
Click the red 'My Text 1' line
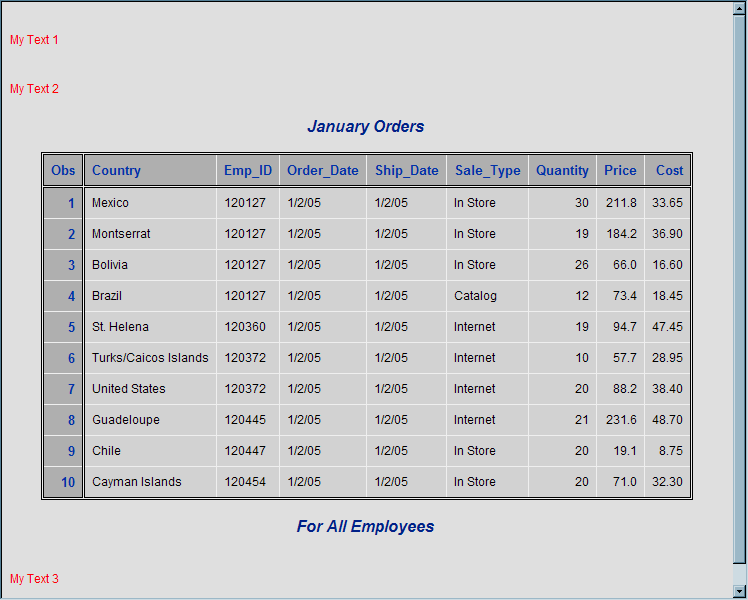[x=34, y=40]
